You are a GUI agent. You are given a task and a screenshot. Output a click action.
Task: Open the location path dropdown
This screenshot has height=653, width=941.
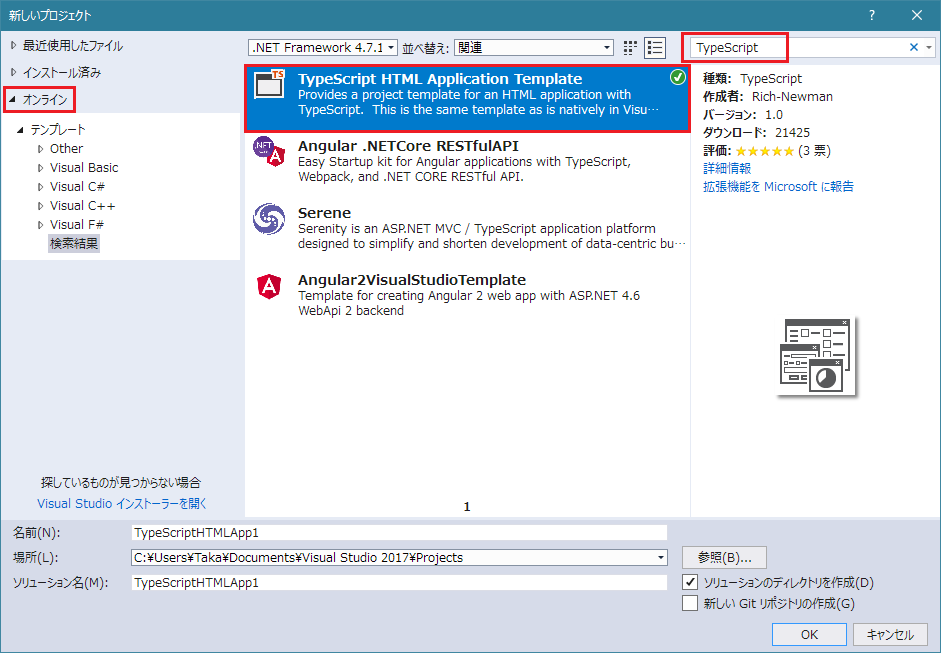click(x=661, y=558)
